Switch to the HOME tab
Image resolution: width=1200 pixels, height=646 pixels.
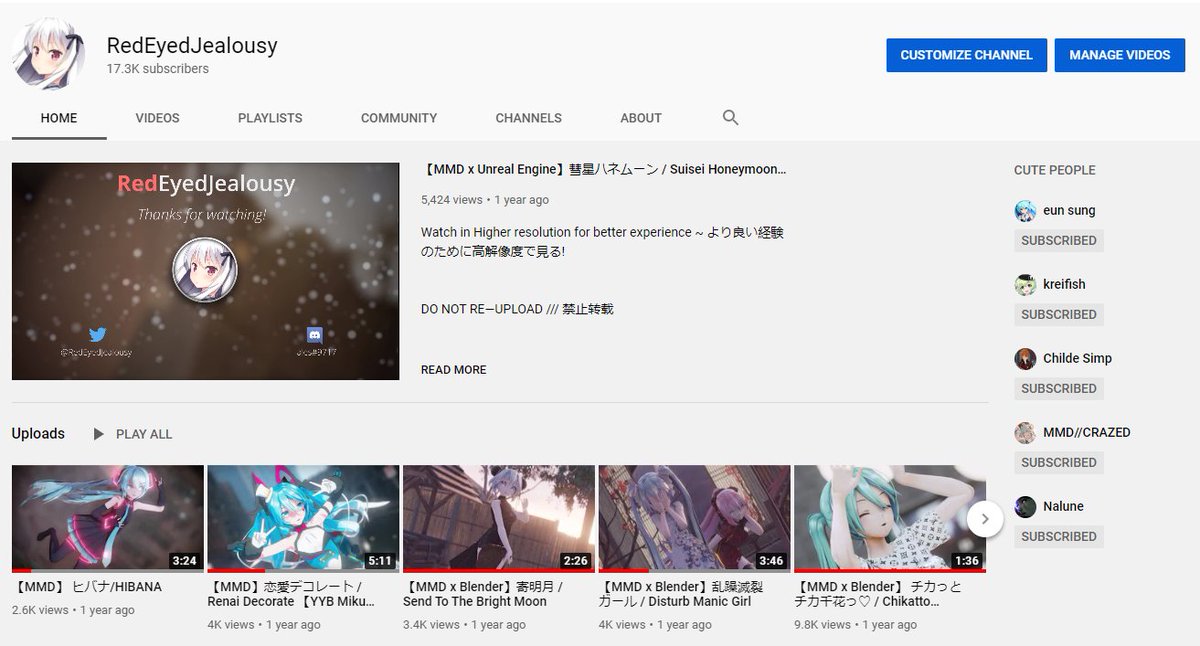click(59, 118)
